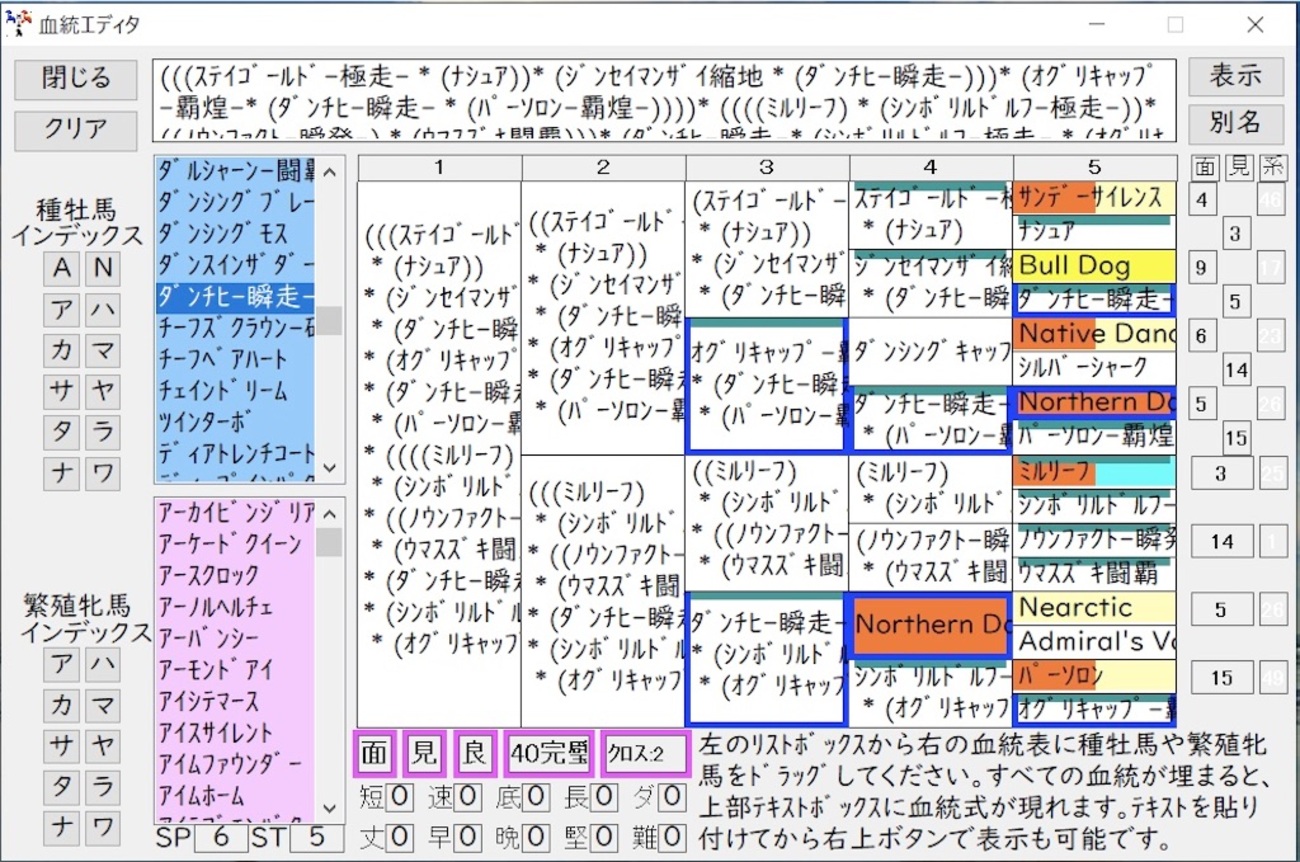1300x862 pixels.
Task: Click the 面 column header top right
Action: (1204, 167)
